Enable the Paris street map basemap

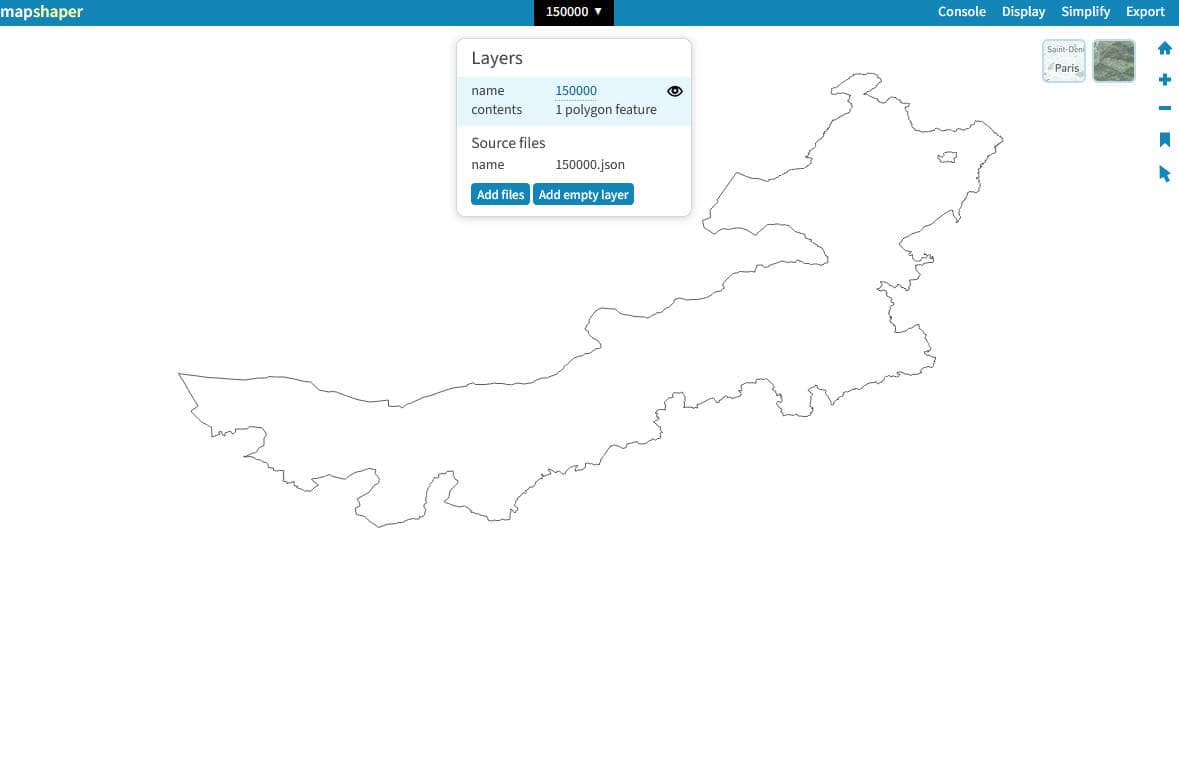tap(1064, 61)
